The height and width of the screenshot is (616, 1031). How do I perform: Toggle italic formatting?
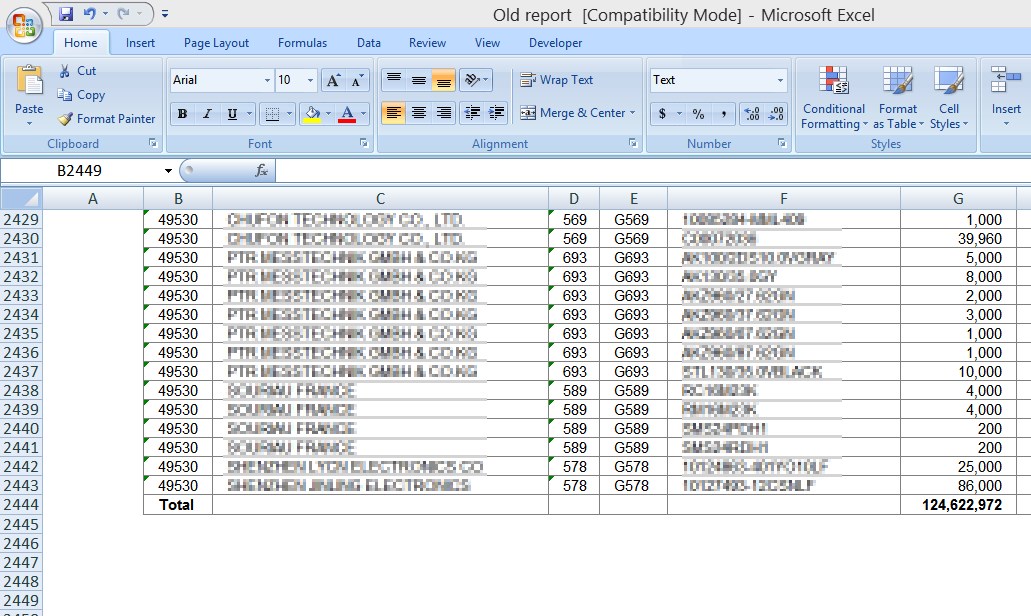click(207, 114)
